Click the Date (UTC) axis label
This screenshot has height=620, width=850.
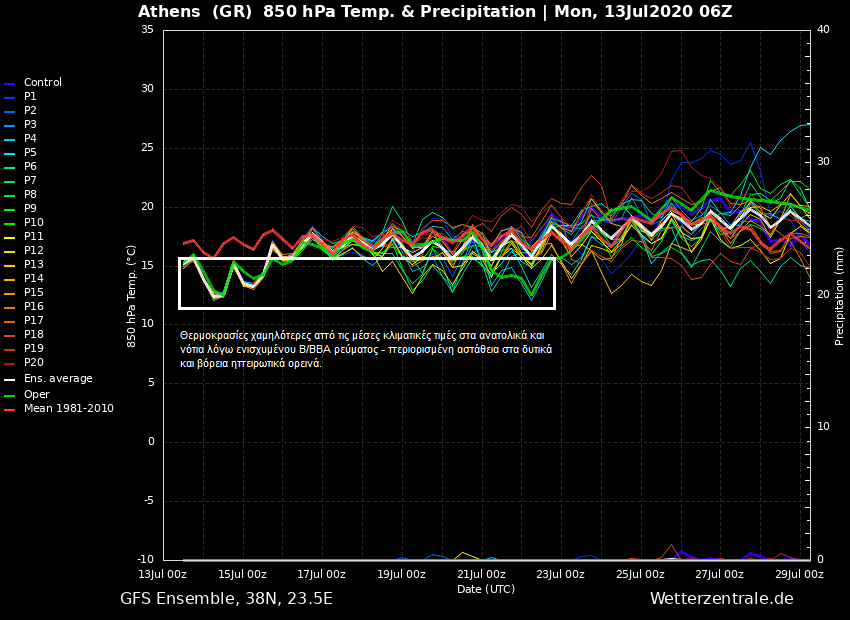[486, 590]
